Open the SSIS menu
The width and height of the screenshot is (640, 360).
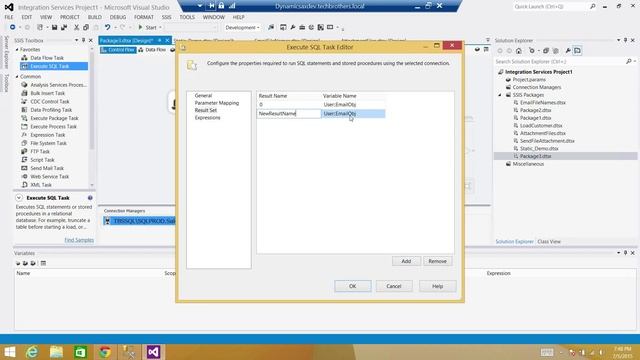click(x=167, y=17)
